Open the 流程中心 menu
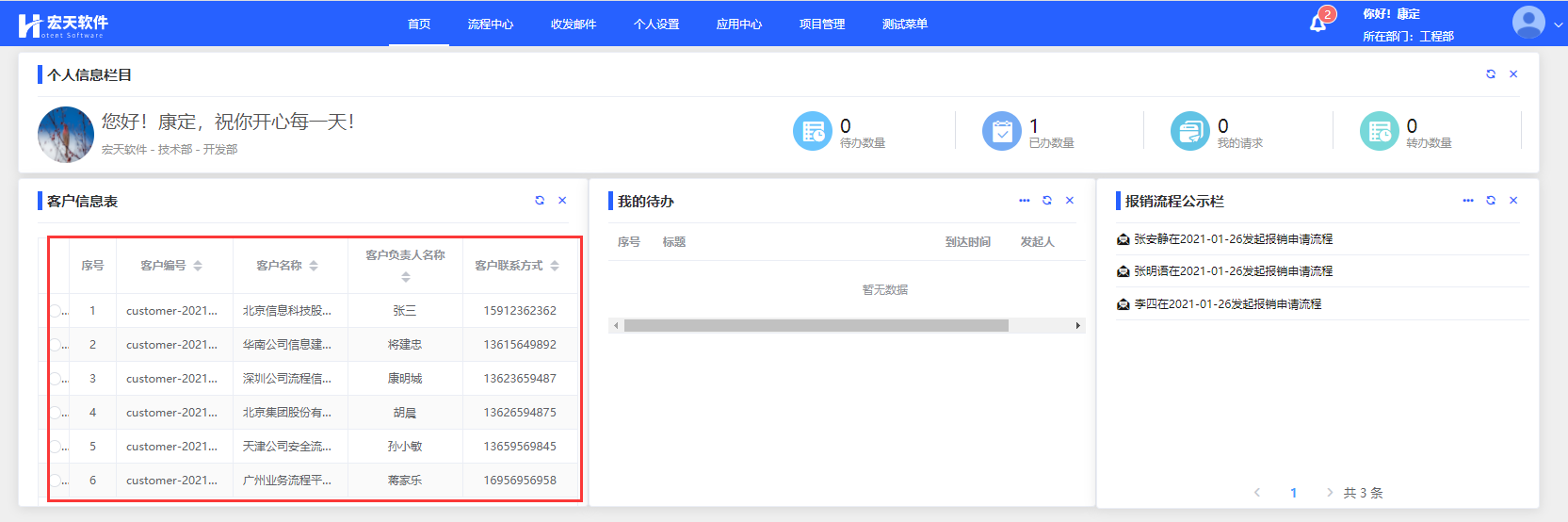Image resolution: width=1568 pixels, height=522 pixels. click(490, 24)
